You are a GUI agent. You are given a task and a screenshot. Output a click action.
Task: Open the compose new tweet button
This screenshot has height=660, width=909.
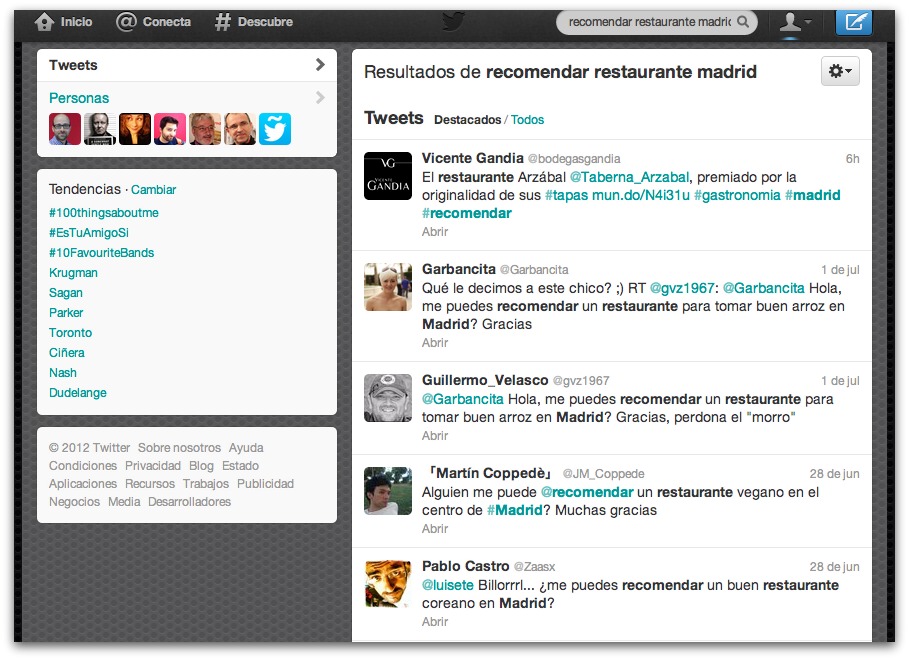tap(853, 22)
